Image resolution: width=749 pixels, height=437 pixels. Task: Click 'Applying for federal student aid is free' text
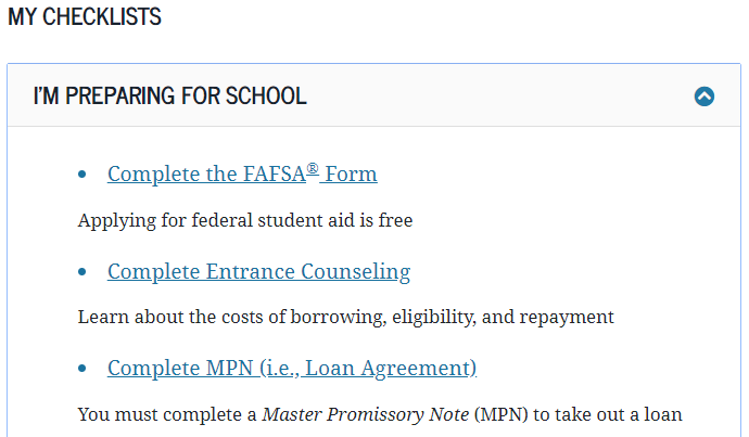[245, 221]
